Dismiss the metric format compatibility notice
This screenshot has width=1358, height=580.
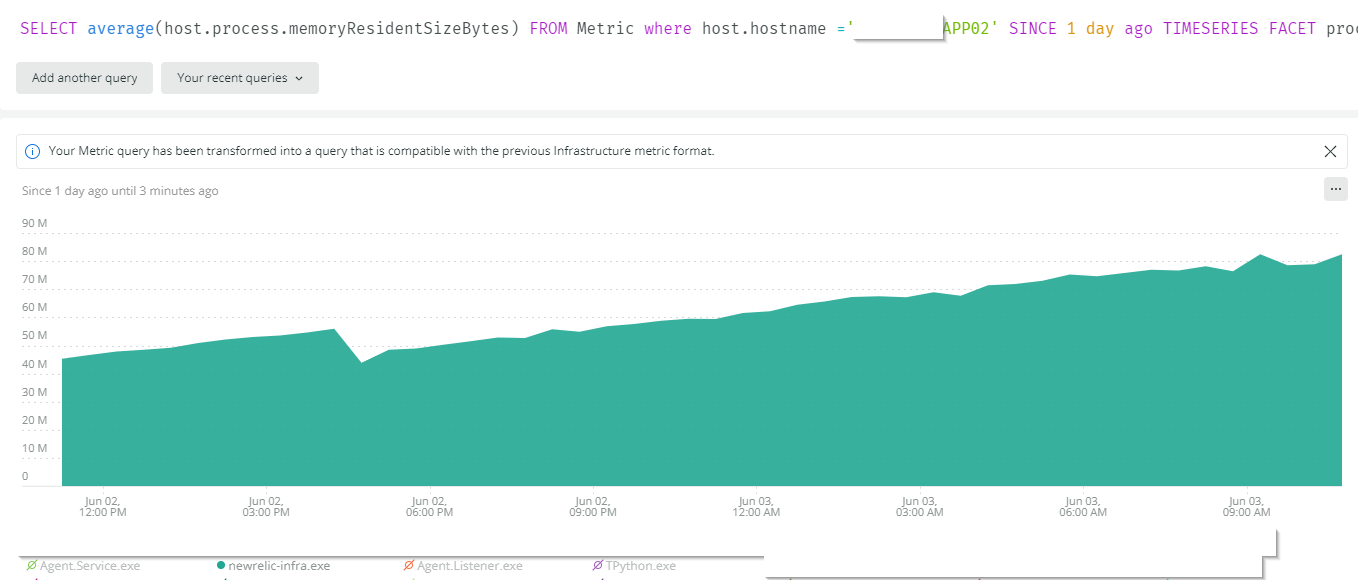(1330, 151)
